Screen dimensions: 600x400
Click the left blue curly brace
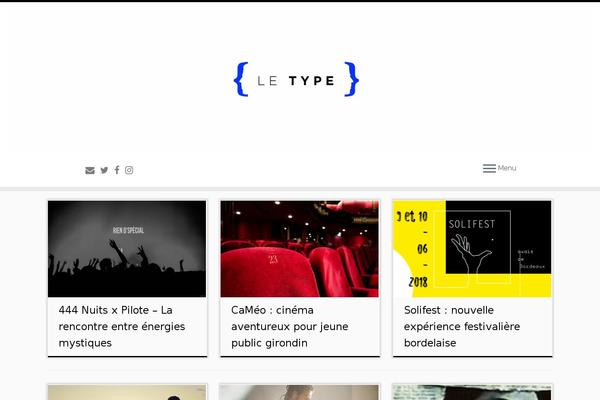pos(241,79)
